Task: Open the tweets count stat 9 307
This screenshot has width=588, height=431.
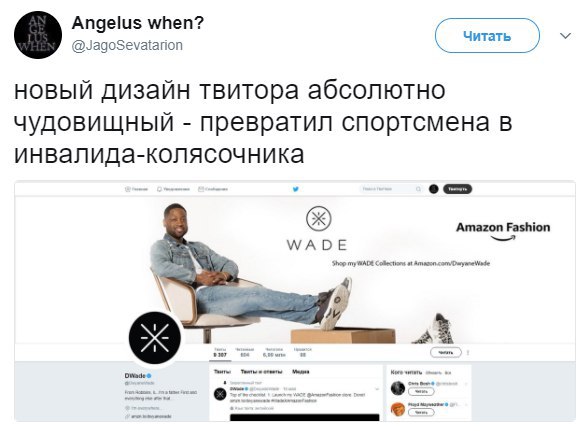Action: point(220,352)
